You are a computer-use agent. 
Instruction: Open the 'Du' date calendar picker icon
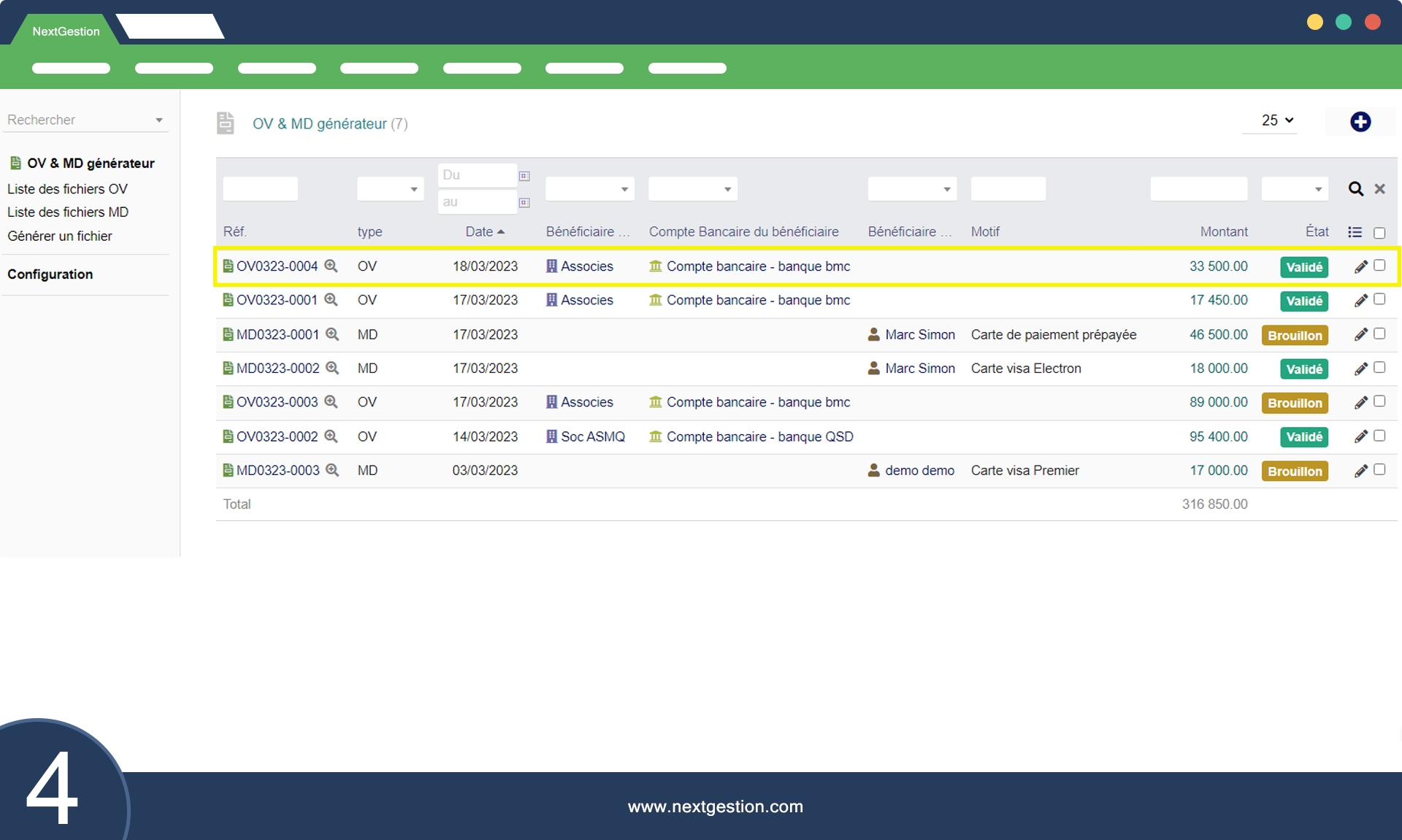(x=524, y=176)
